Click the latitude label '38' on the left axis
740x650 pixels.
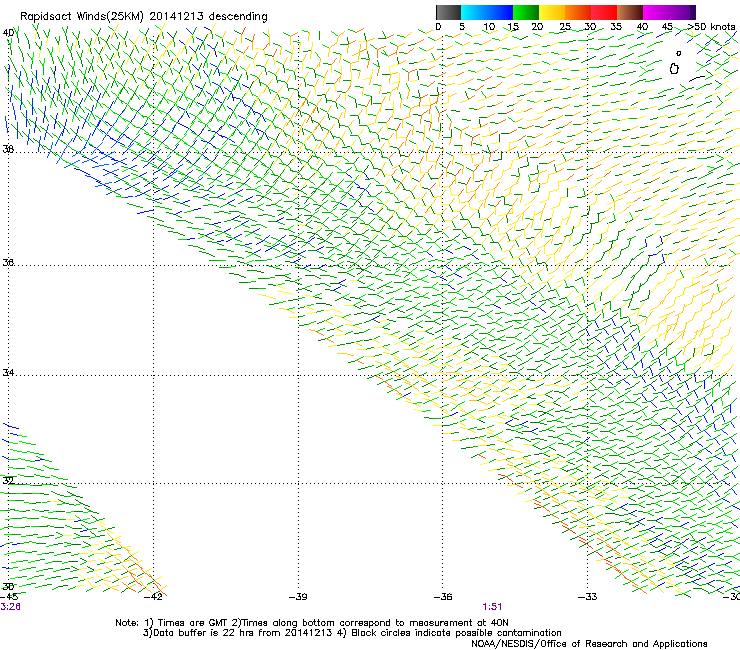coord(8,149)
